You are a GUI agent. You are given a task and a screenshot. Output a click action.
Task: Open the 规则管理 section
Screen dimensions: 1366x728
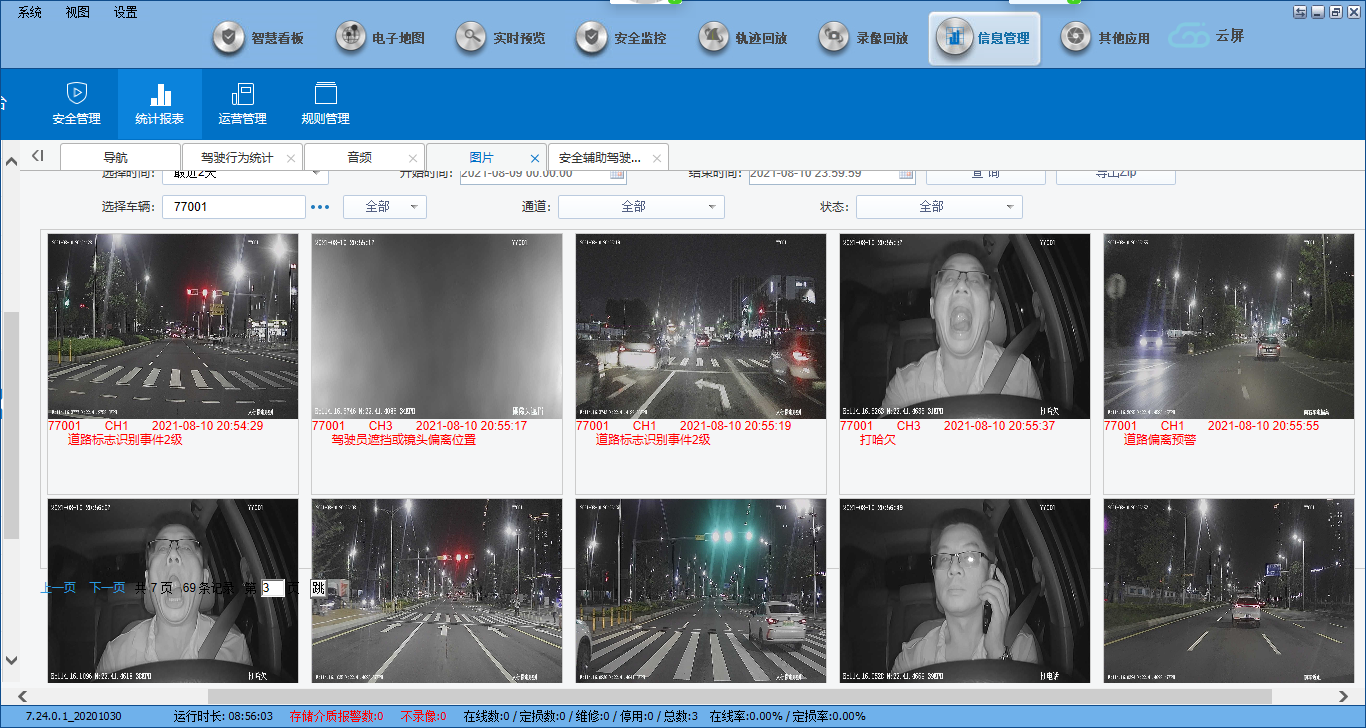click(325, 103)
